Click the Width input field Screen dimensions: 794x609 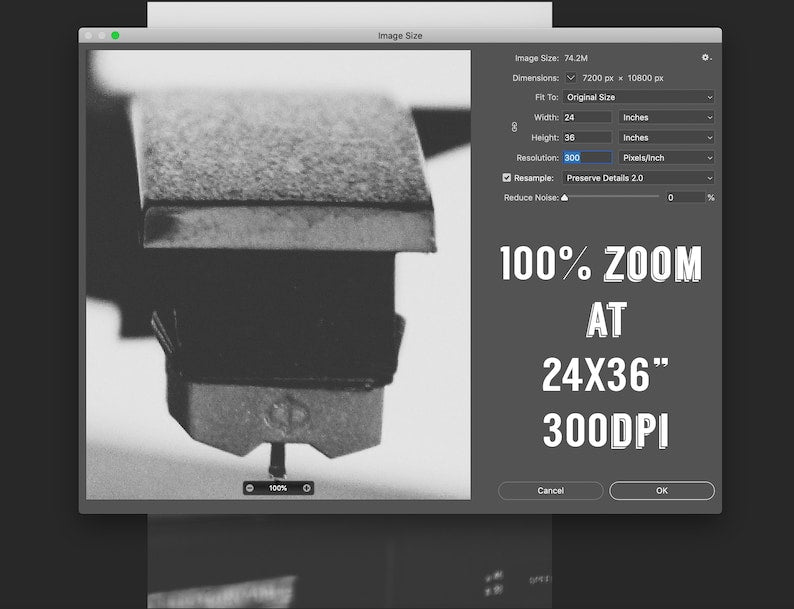tap(586, 117)
